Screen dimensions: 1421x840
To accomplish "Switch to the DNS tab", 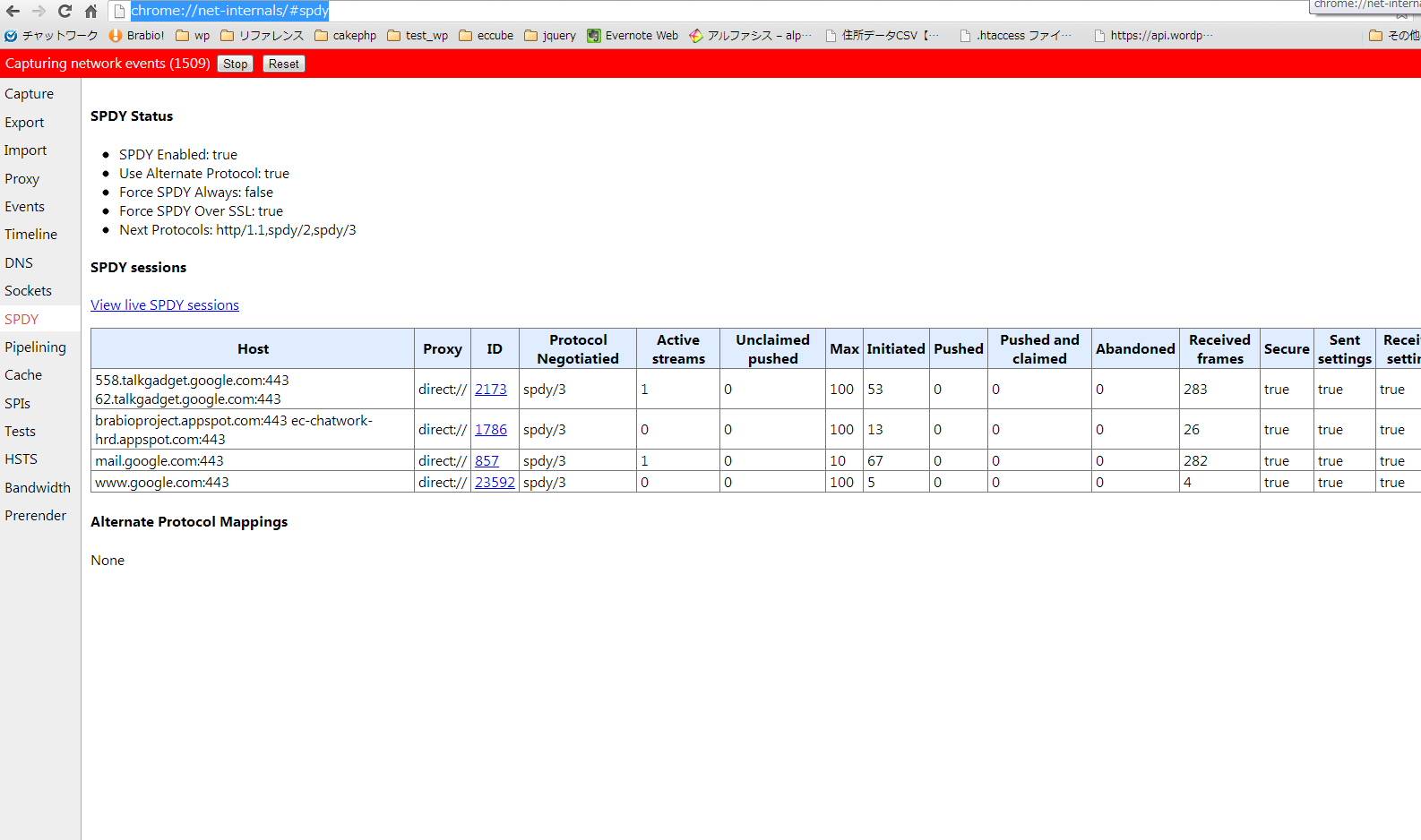I will pyautogui.click(x=19, y=263).
